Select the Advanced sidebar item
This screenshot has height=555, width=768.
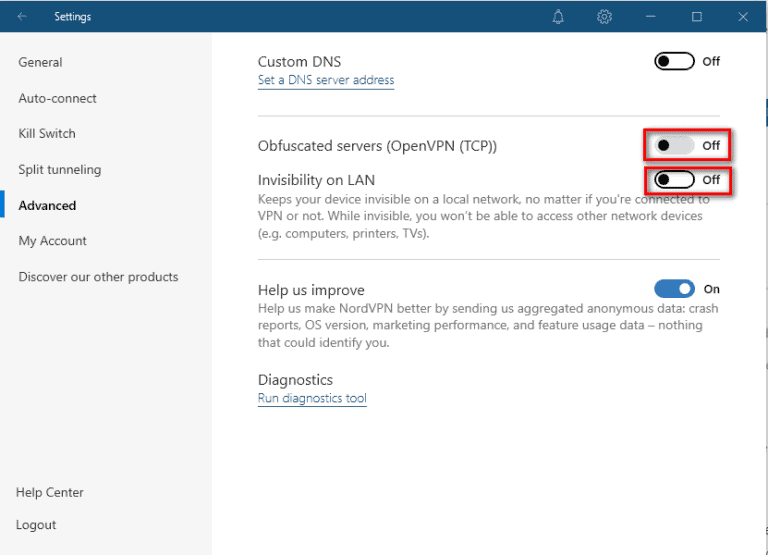coord(47,205)
